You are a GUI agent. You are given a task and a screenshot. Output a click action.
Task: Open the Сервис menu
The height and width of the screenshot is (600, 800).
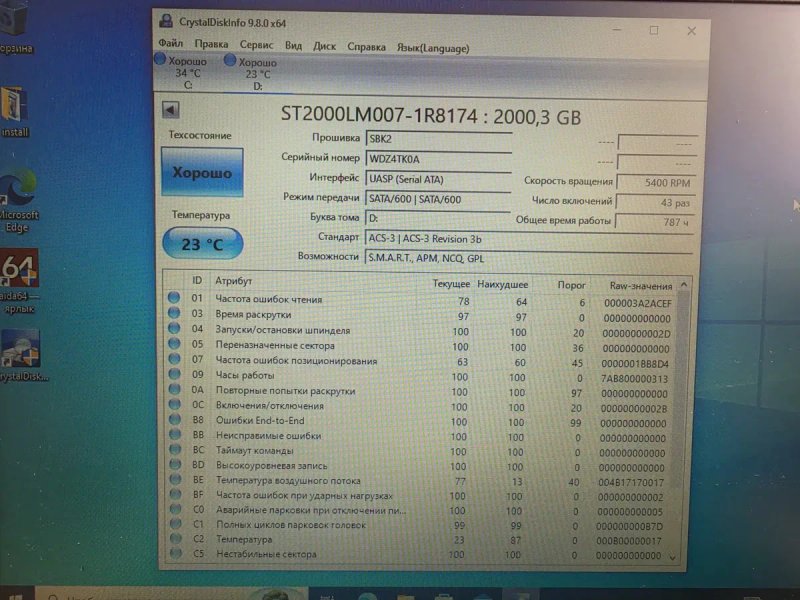(x=256, y=45)
